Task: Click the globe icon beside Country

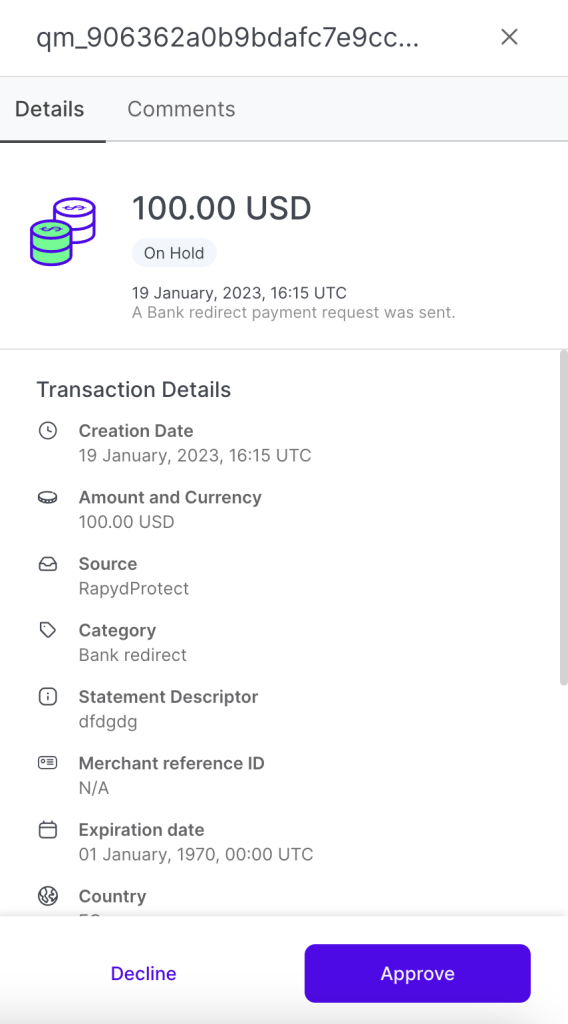Action: point(48,896)
